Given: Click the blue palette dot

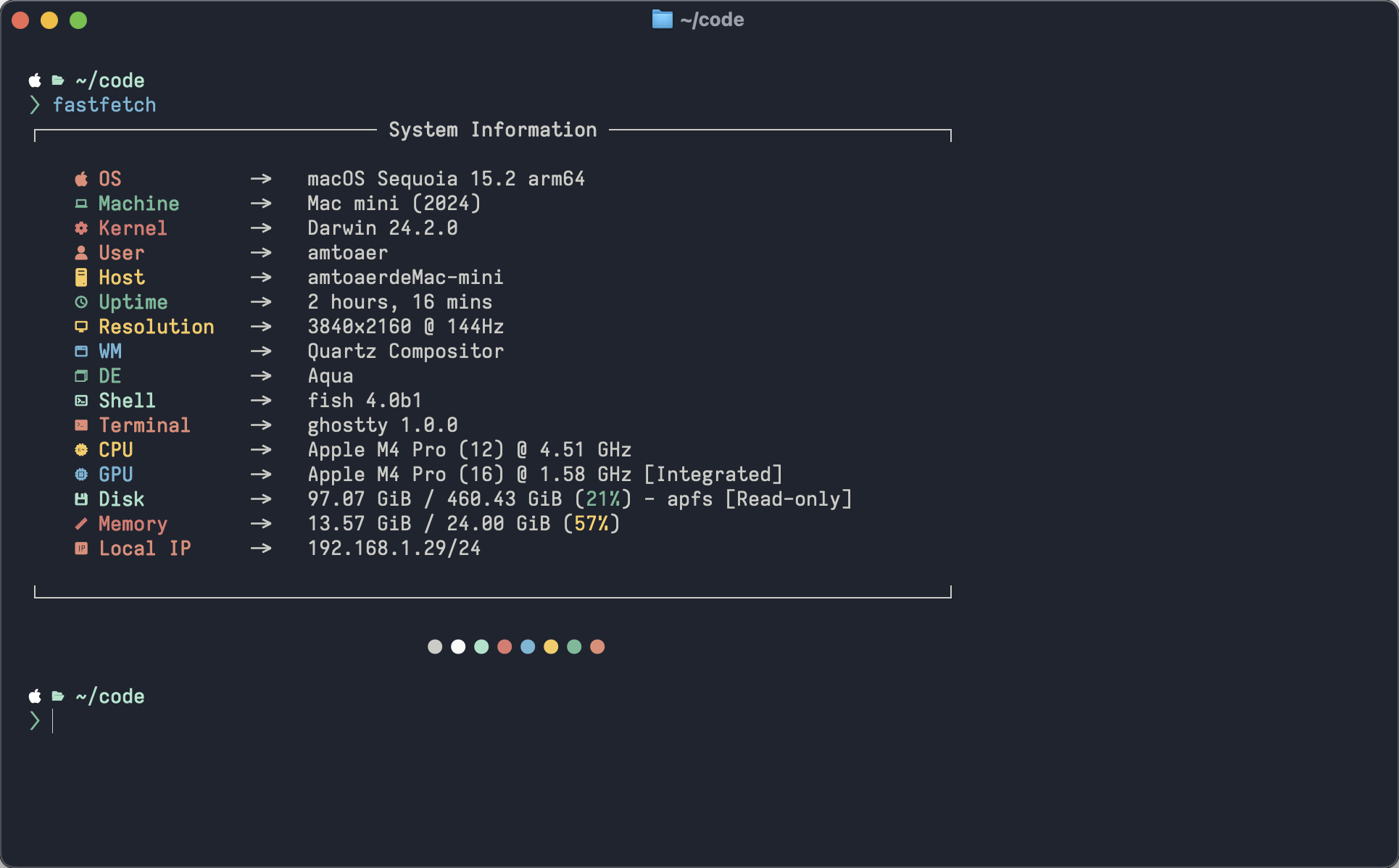Looking at the screenshot, I should pos(528,647).
